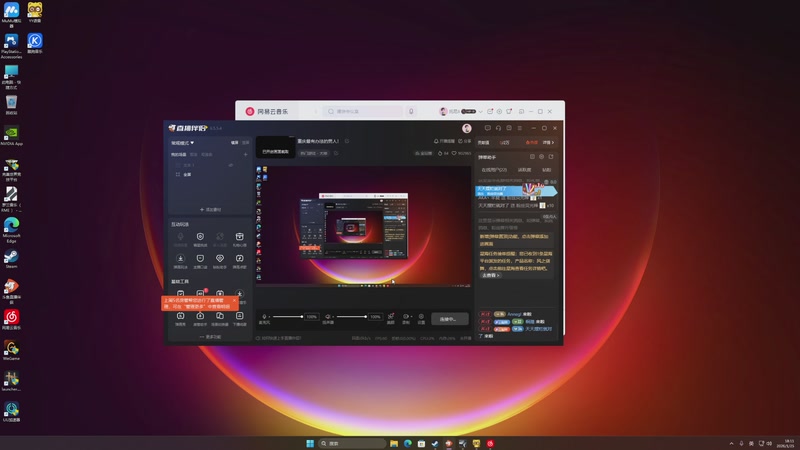The height and width of the screenshot is (450, 800).
Task: Open the profile avatar in 直播伴侣
Action: (466, 129)
